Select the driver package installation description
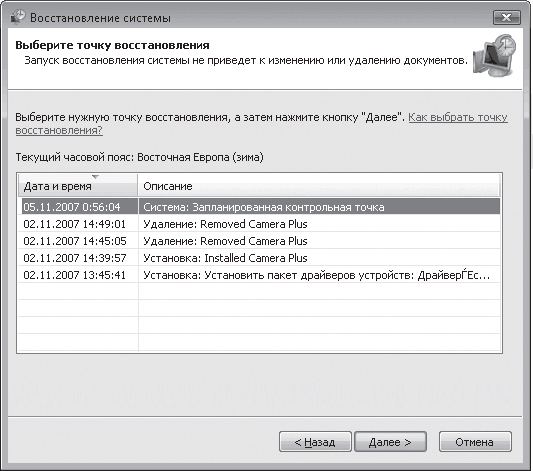Screen dimensions: 533x471 tap(316, 275)
